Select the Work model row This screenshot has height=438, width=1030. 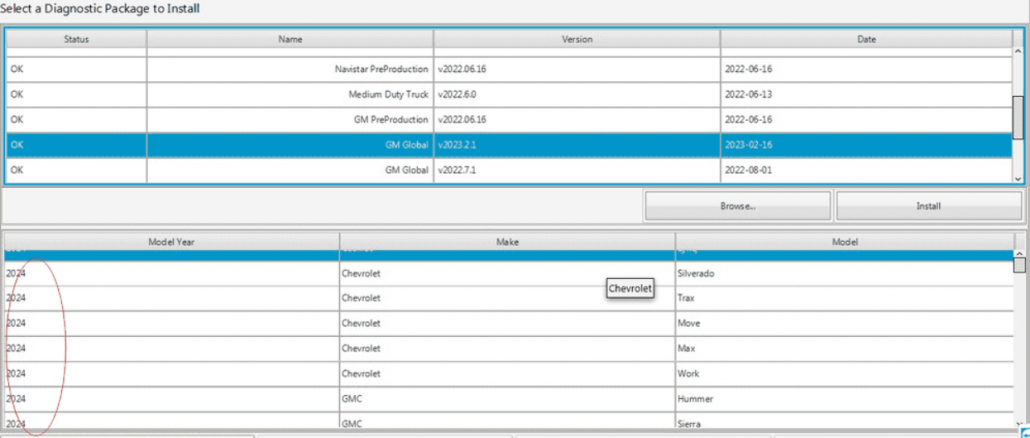coord(509,374)
